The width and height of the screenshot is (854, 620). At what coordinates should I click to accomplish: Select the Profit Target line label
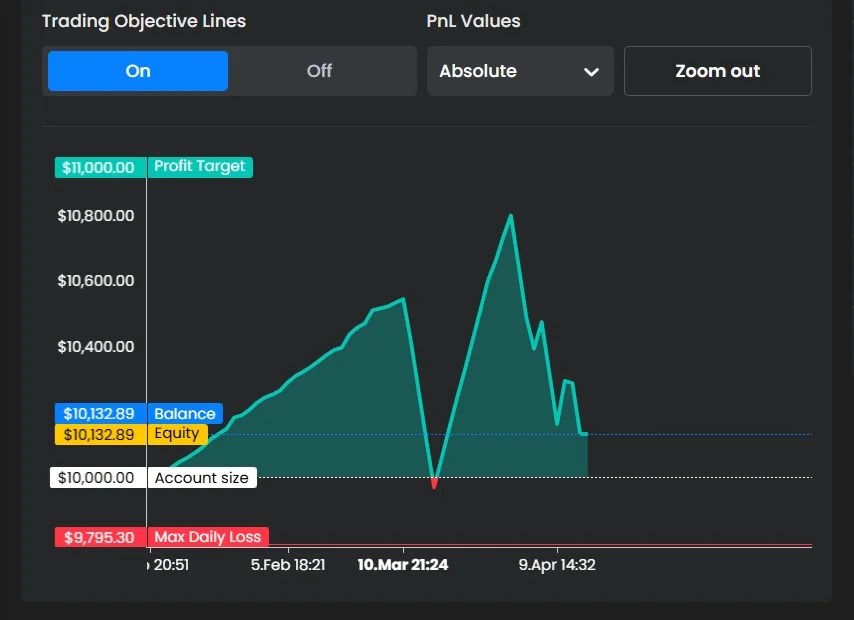(x=199, y=167)
